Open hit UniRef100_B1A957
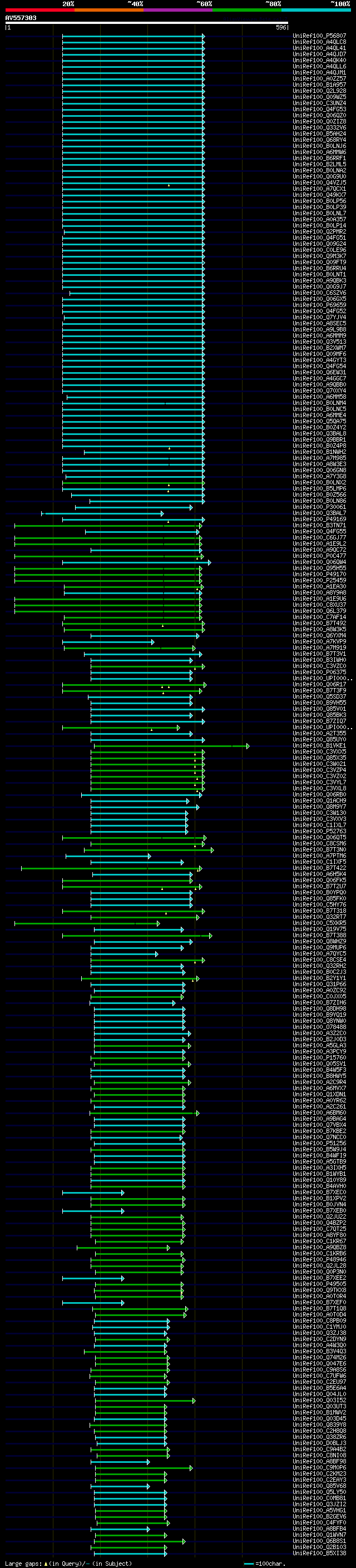 (x=319, y=85)
